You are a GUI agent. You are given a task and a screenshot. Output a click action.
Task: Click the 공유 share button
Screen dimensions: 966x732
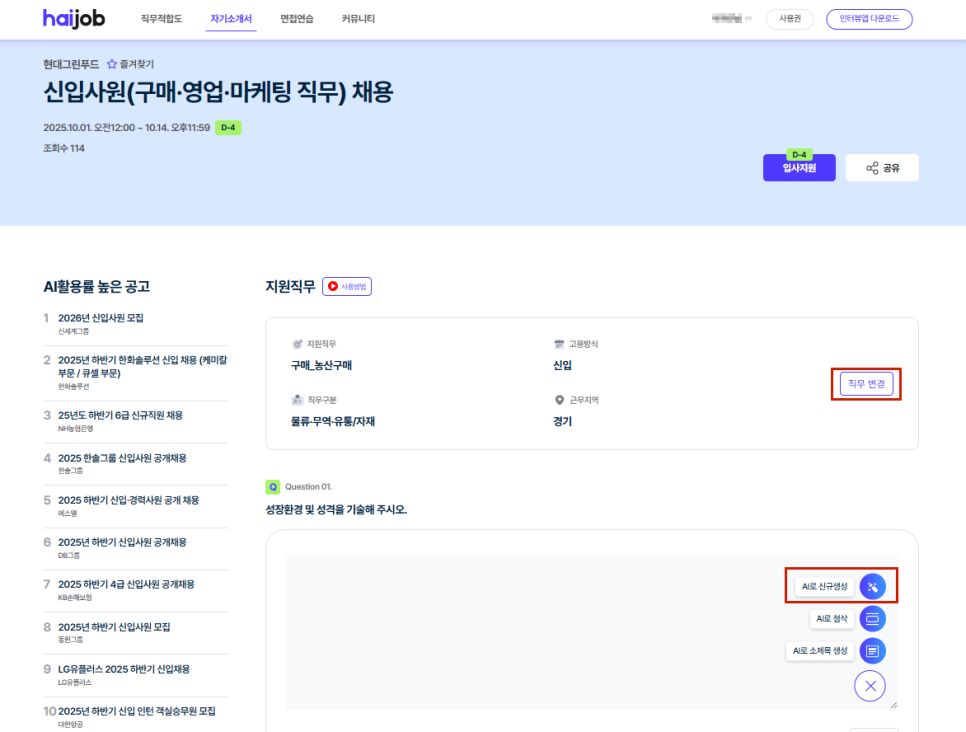[x=882, y=168]
